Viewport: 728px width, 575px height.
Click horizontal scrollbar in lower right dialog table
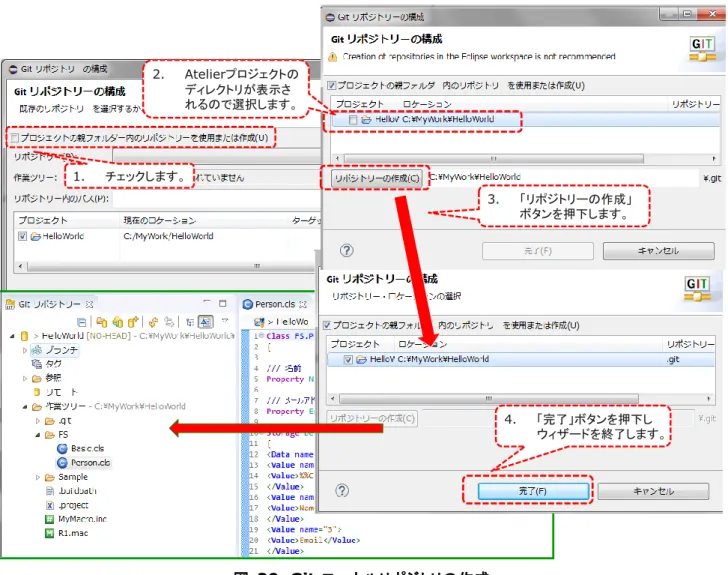point(488,399)
